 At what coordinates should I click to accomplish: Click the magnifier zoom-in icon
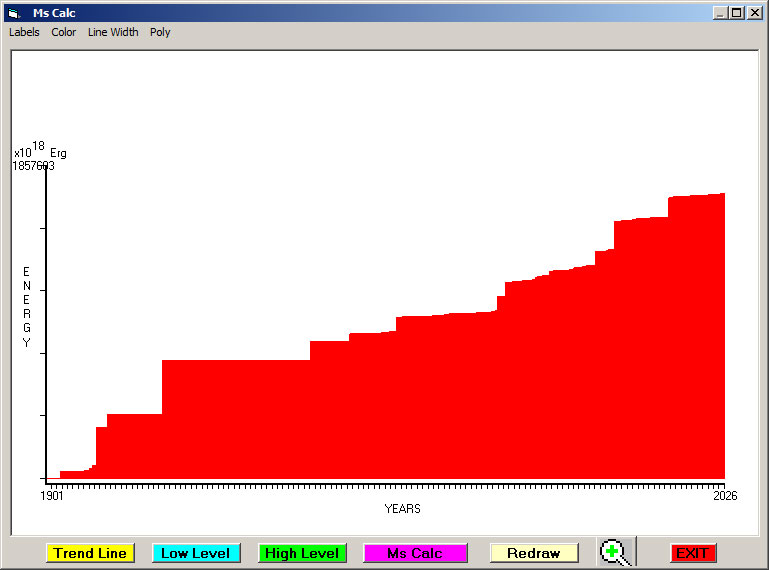click(616, 552)
